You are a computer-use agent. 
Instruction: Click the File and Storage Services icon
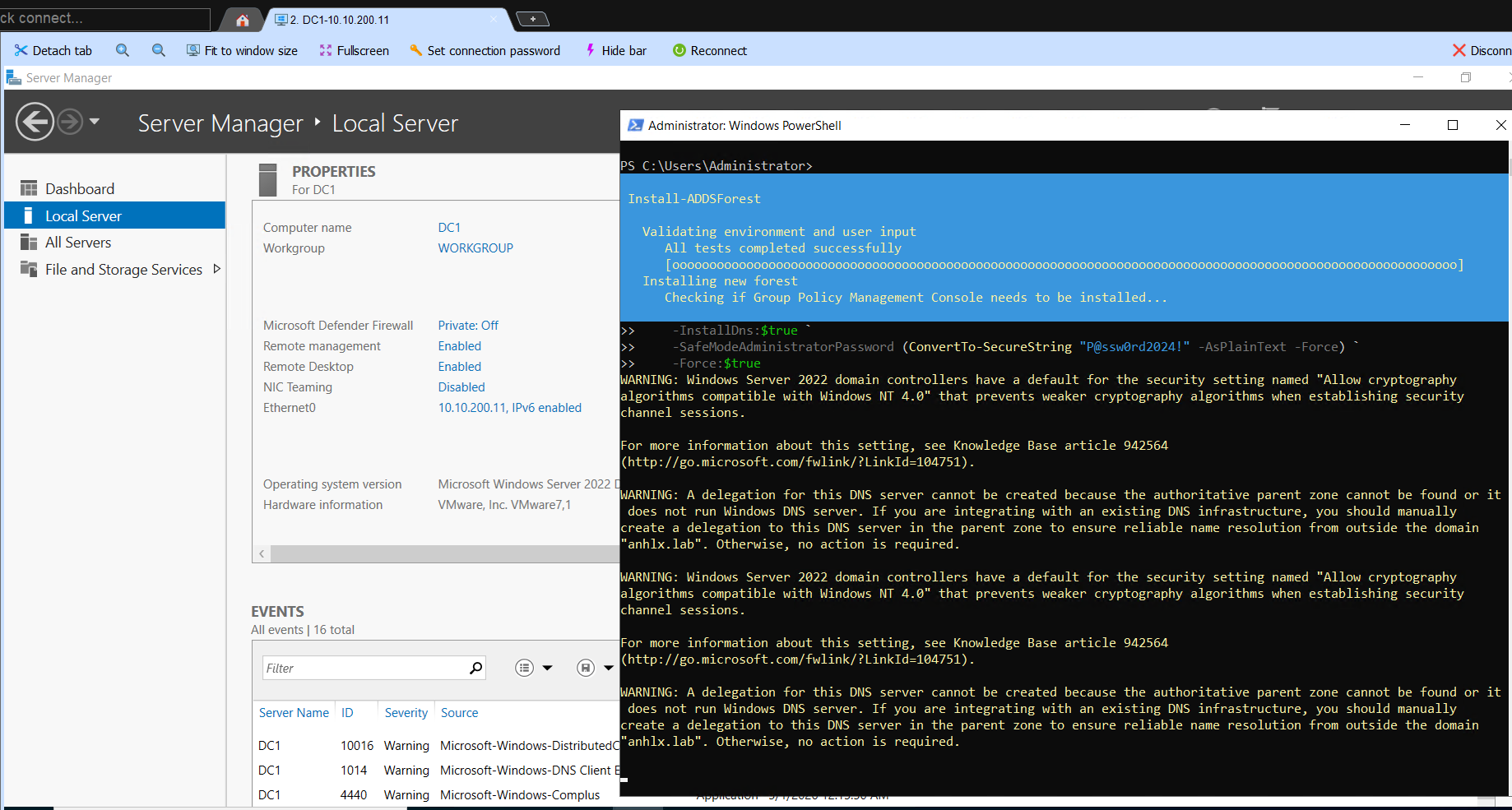(x=29, y=269)
